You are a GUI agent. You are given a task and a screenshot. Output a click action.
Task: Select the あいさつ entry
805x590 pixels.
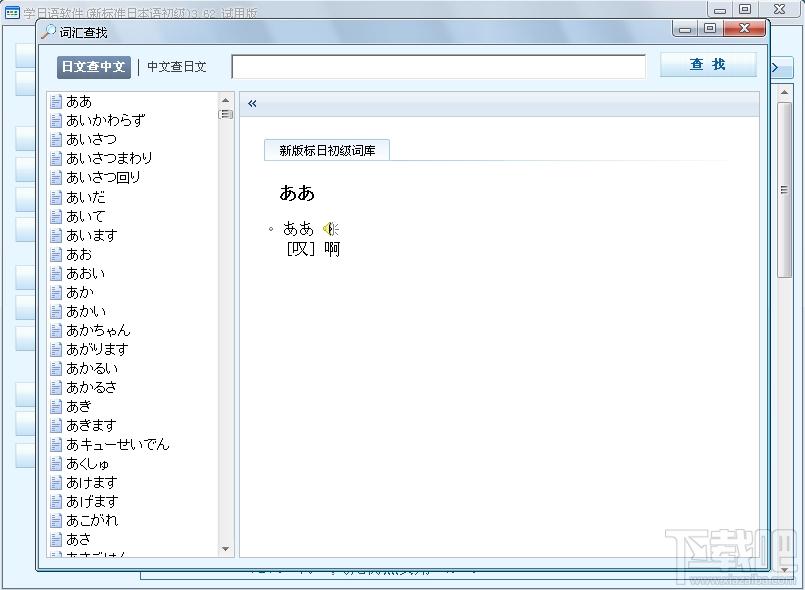[x=91, y=140]
